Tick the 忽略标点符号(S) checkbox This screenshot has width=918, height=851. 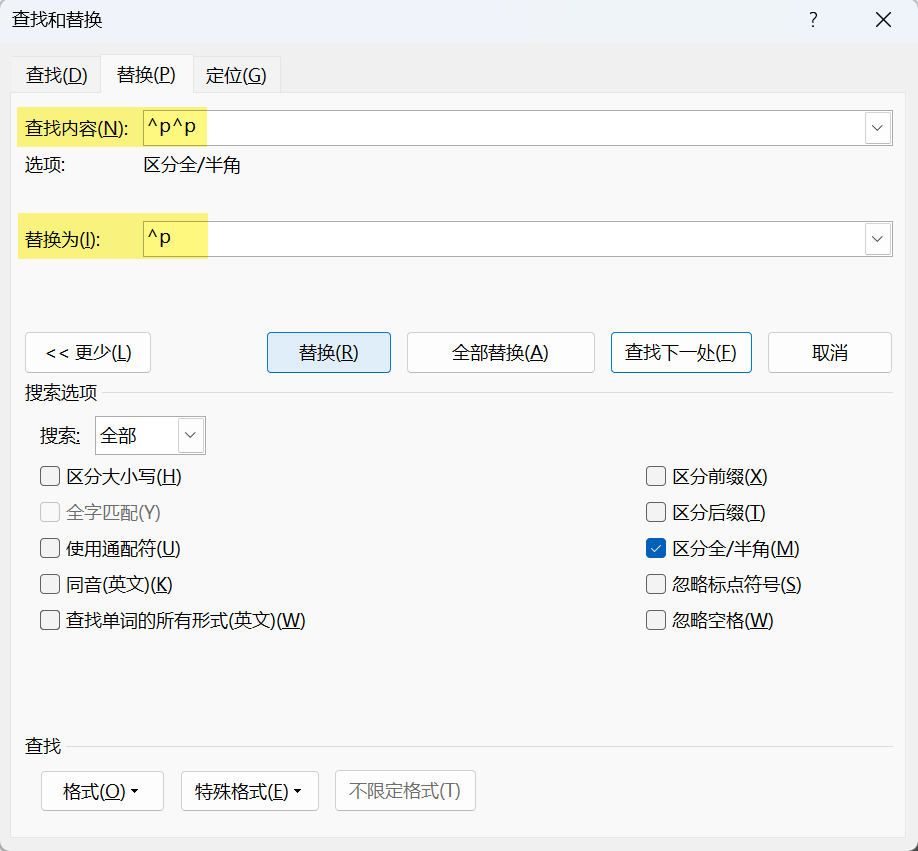[x=656, y=584]
